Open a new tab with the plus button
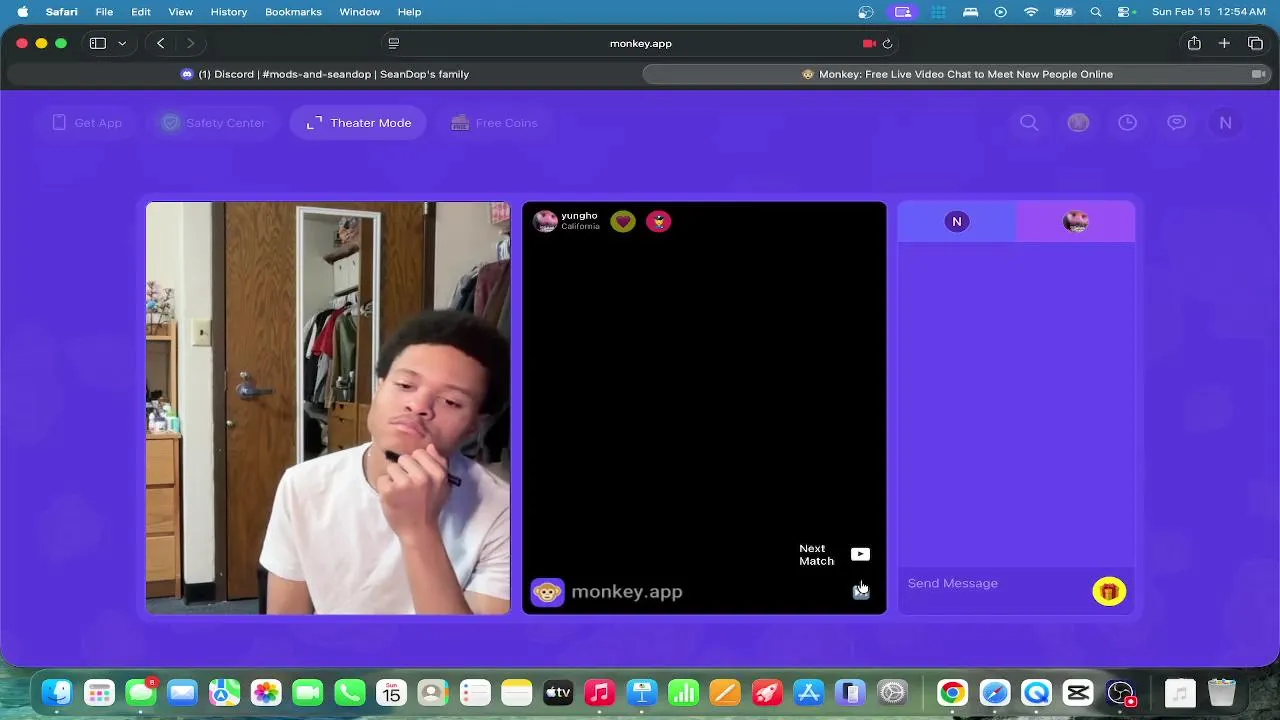The height and width of the screenshot is (720, 1280). (x=1224, y=44)
